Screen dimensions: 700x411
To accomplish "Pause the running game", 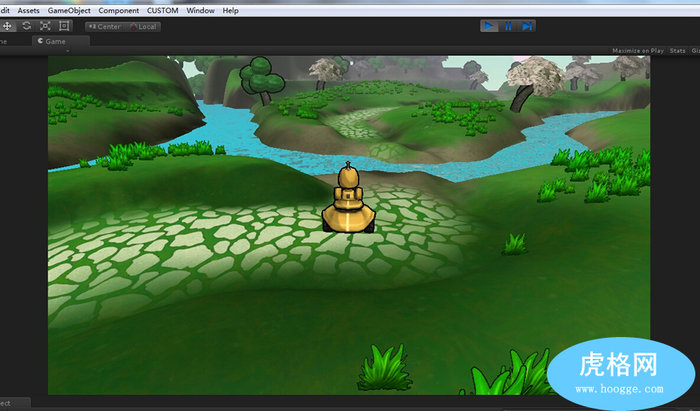I will point(508,26).
